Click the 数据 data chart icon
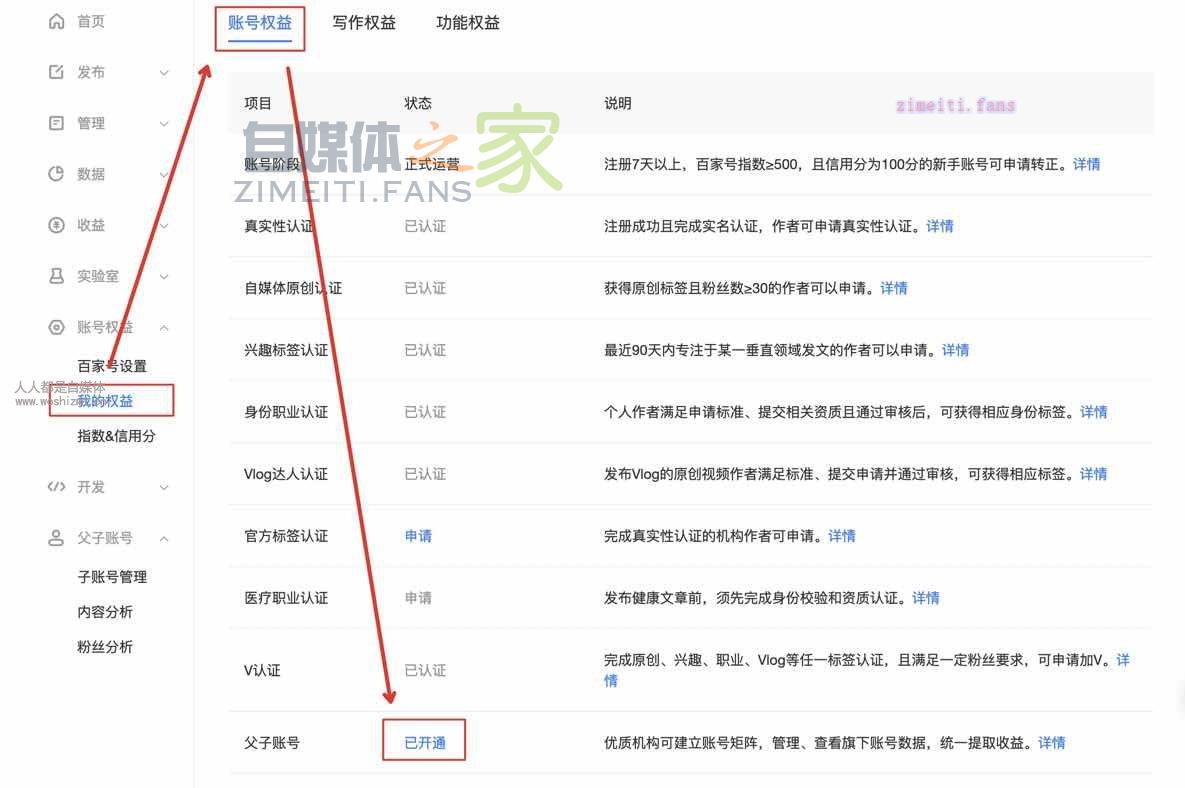Viewport: 1185px width, 788px height. coord(57,174)
